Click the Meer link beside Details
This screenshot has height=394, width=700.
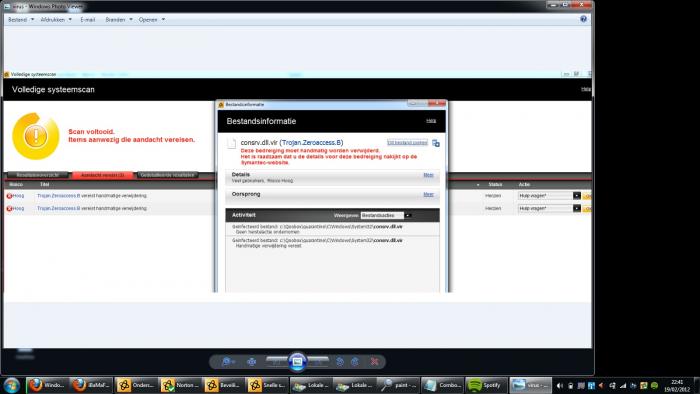click(x=428, y=175)
